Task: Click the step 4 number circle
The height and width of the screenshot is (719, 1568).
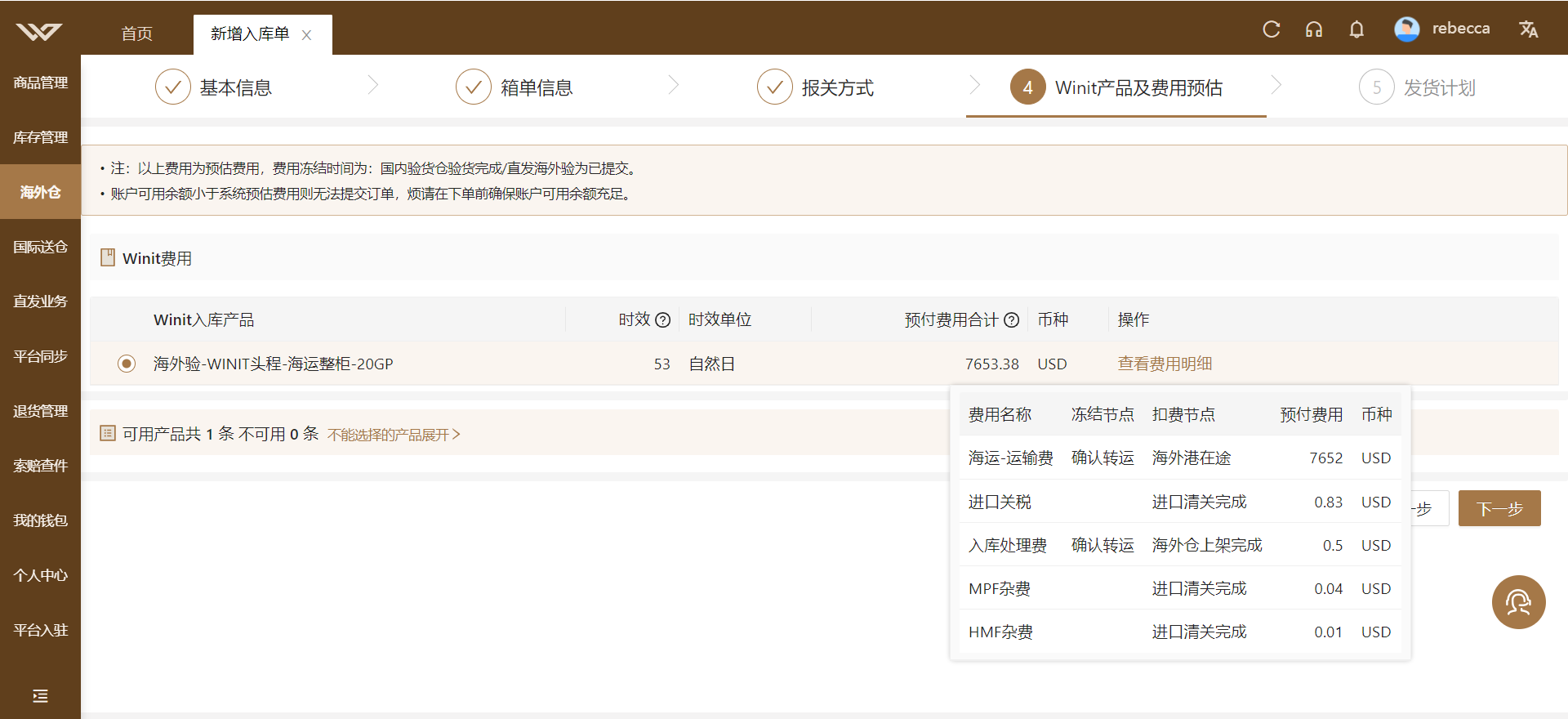Action: click(x=1028, y=87)
